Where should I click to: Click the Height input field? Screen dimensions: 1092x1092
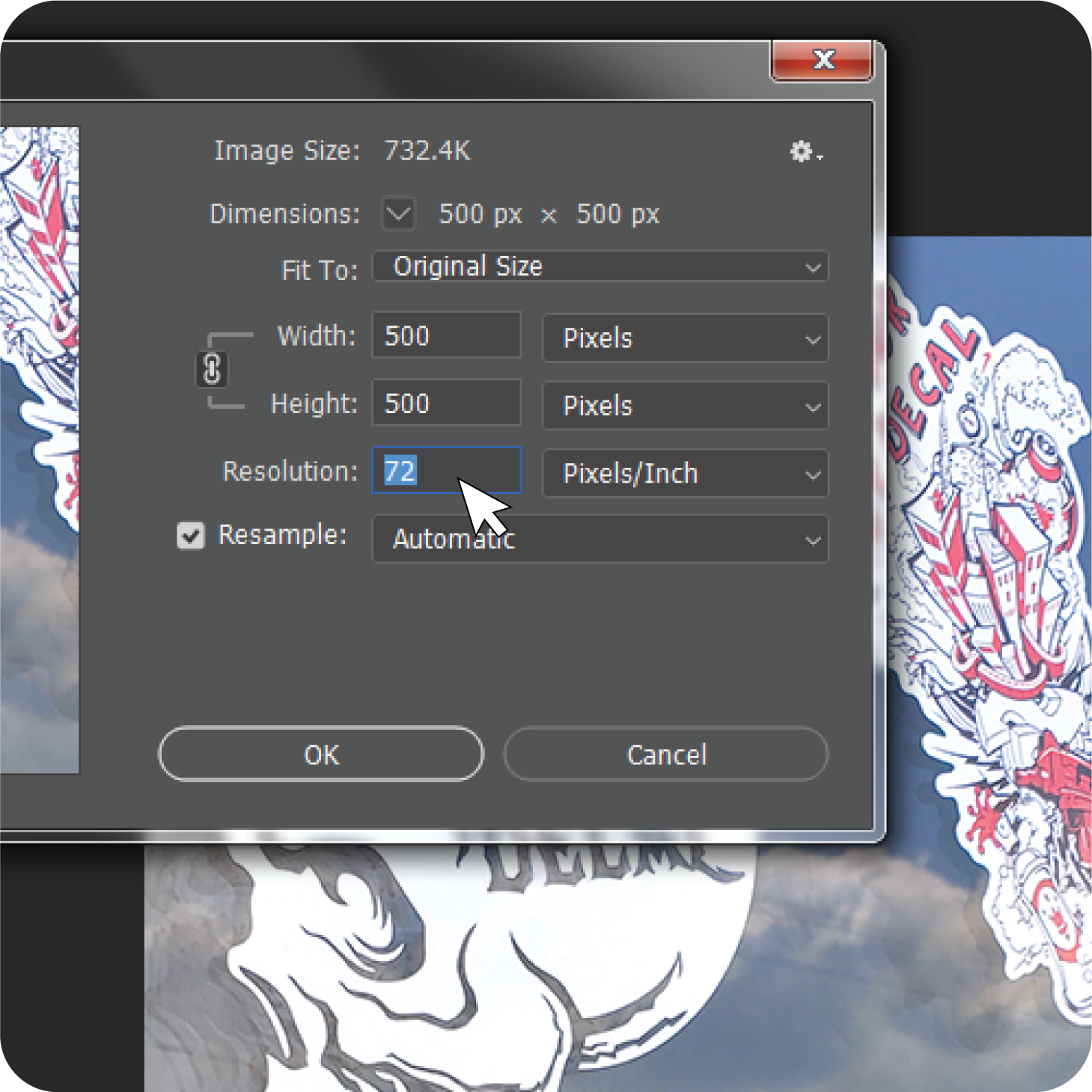tap(447, 403)
